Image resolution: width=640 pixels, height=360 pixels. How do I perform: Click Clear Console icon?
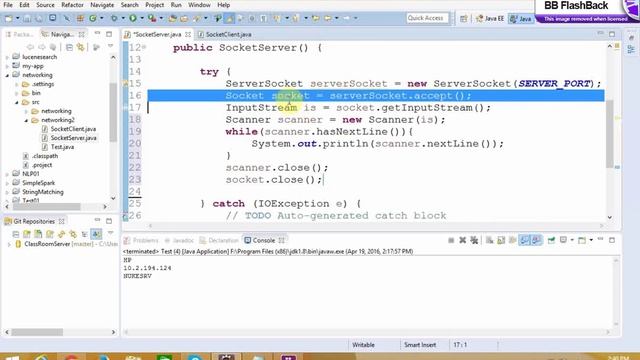pyautogui.click(x=489, y=240)
